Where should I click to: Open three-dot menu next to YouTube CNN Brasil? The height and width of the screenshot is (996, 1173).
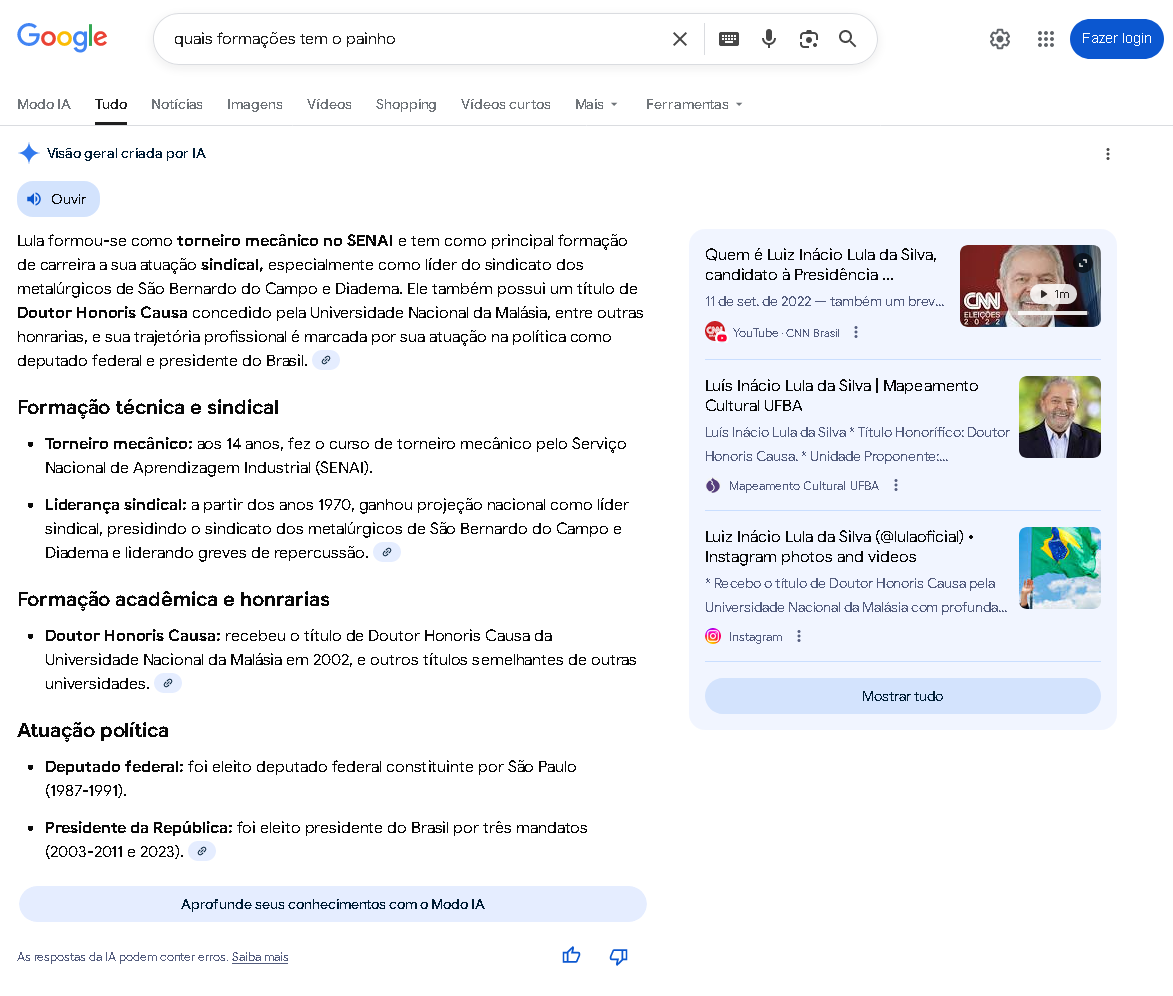[856, 332]
